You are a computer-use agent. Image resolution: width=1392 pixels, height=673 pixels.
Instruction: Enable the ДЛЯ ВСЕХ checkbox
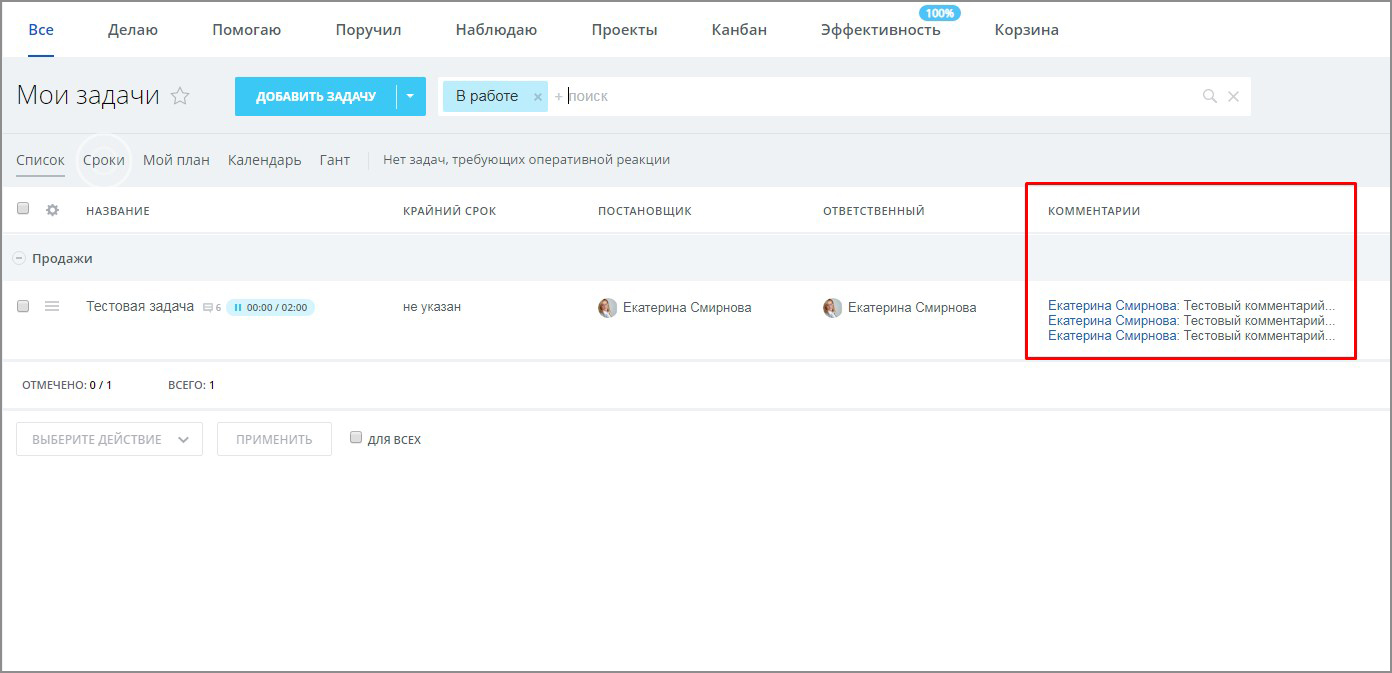pyautogui.click(x=356, y=438)
